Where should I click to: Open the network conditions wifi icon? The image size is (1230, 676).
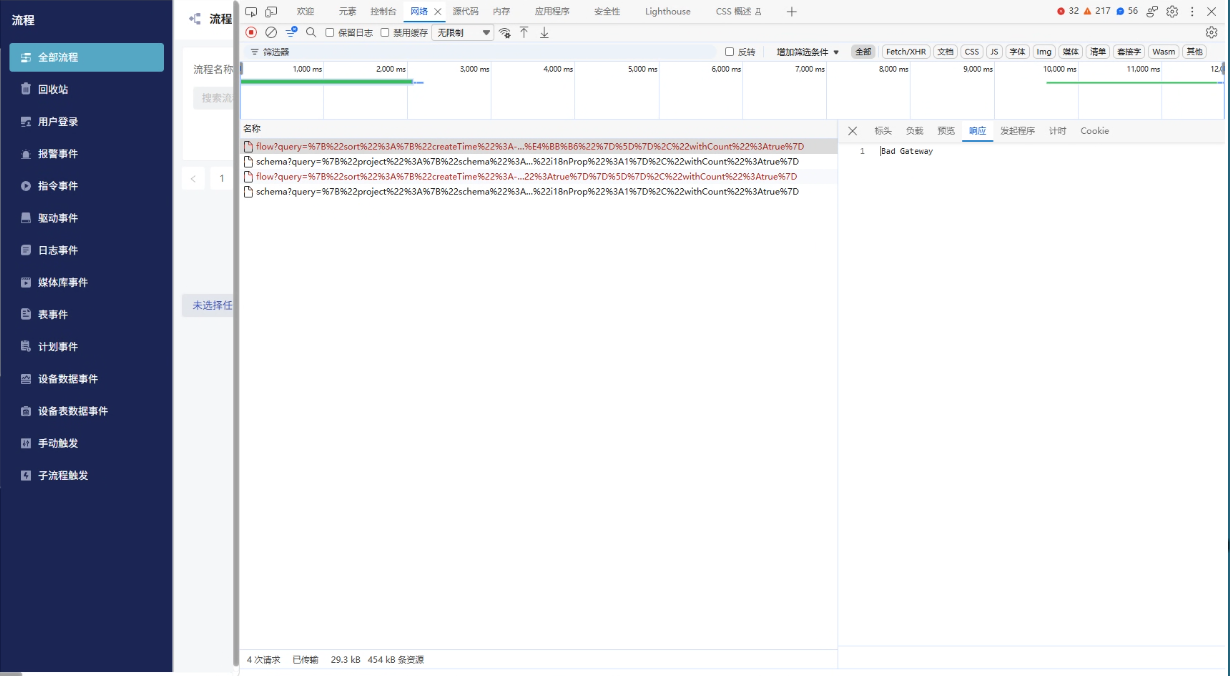click(x=505, y=32)
